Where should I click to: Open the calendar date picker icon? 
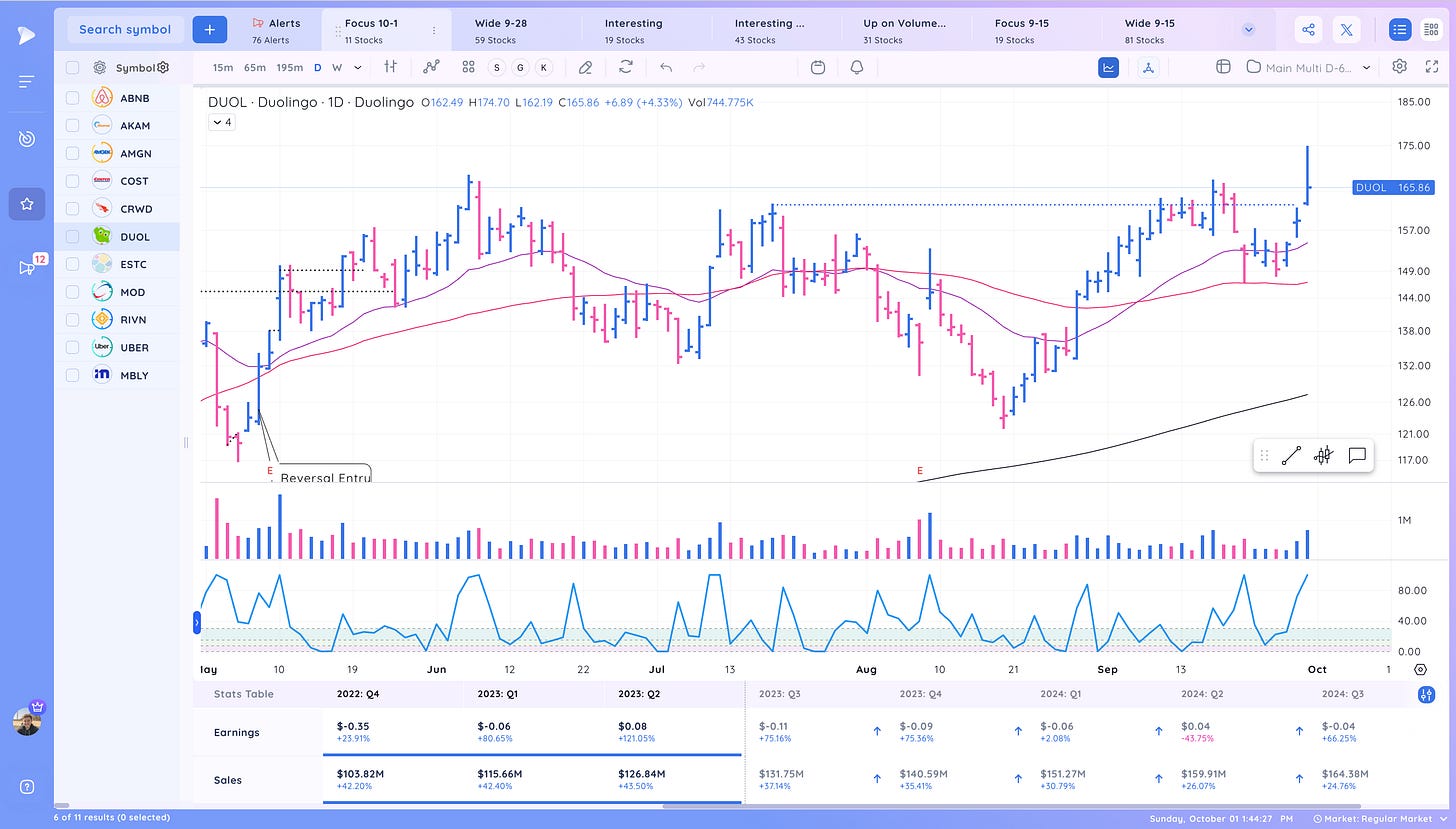[818, 67]
